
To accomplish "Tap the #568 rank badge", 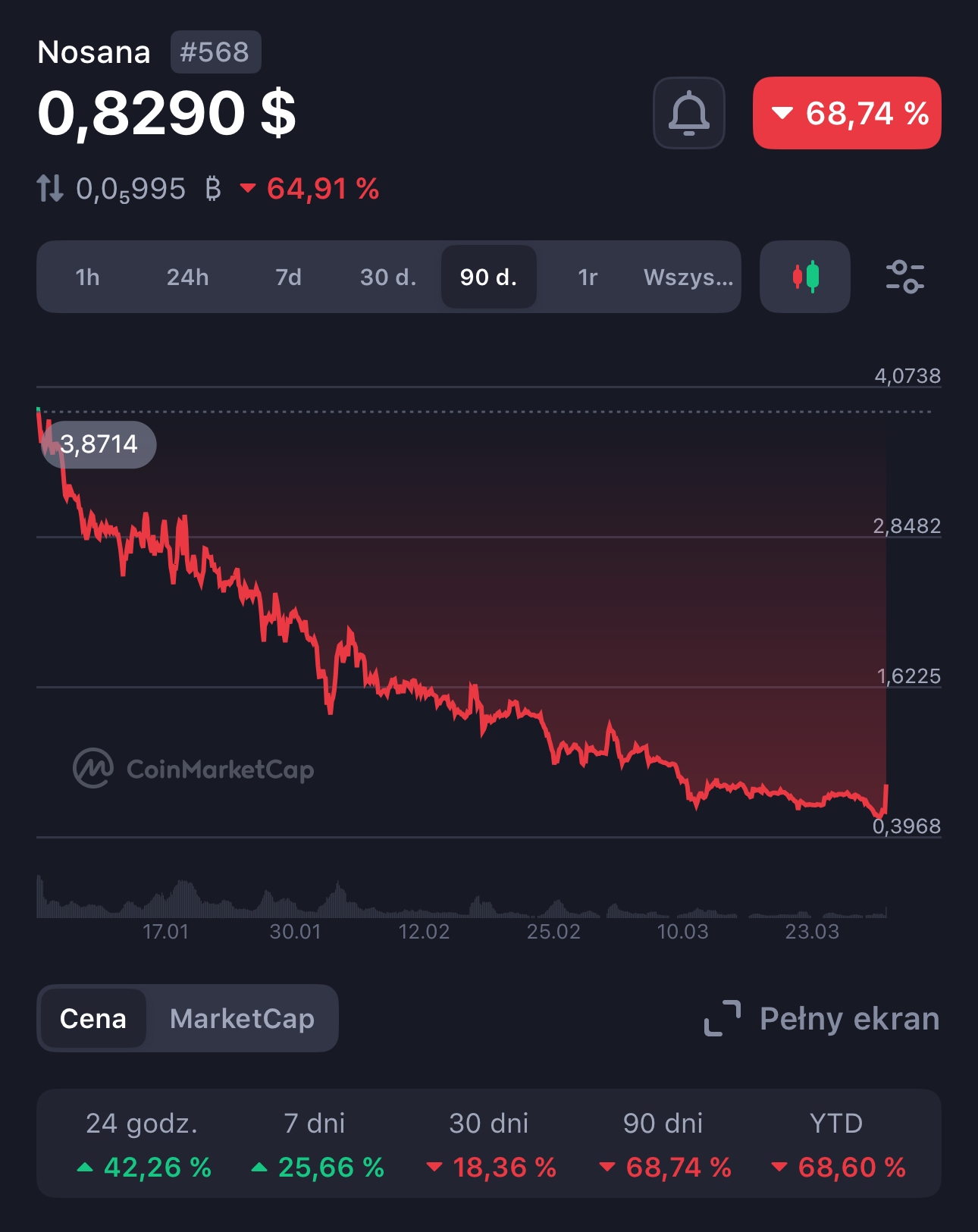I will [x=215, y=52].
